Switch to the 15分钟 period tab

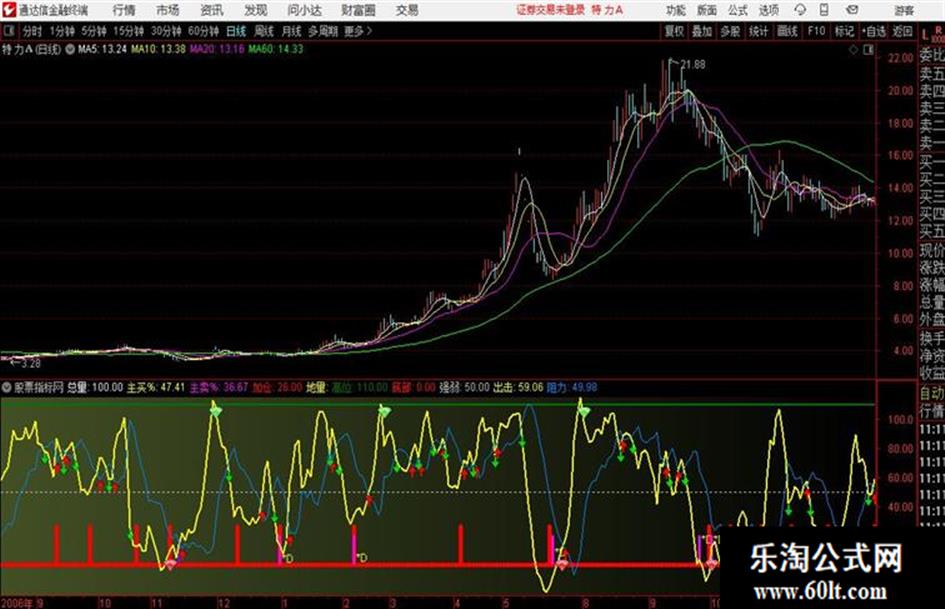129,31
